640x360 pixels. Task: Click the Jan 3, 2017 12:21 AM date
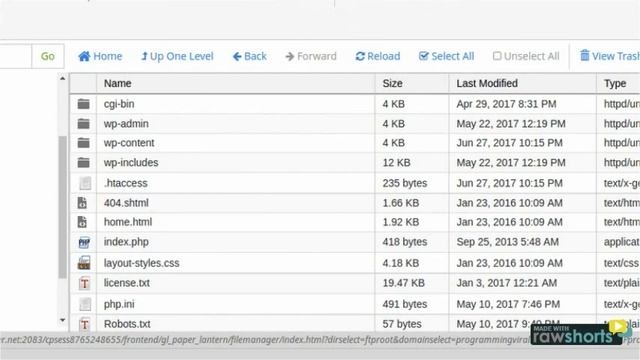(507, 283)
